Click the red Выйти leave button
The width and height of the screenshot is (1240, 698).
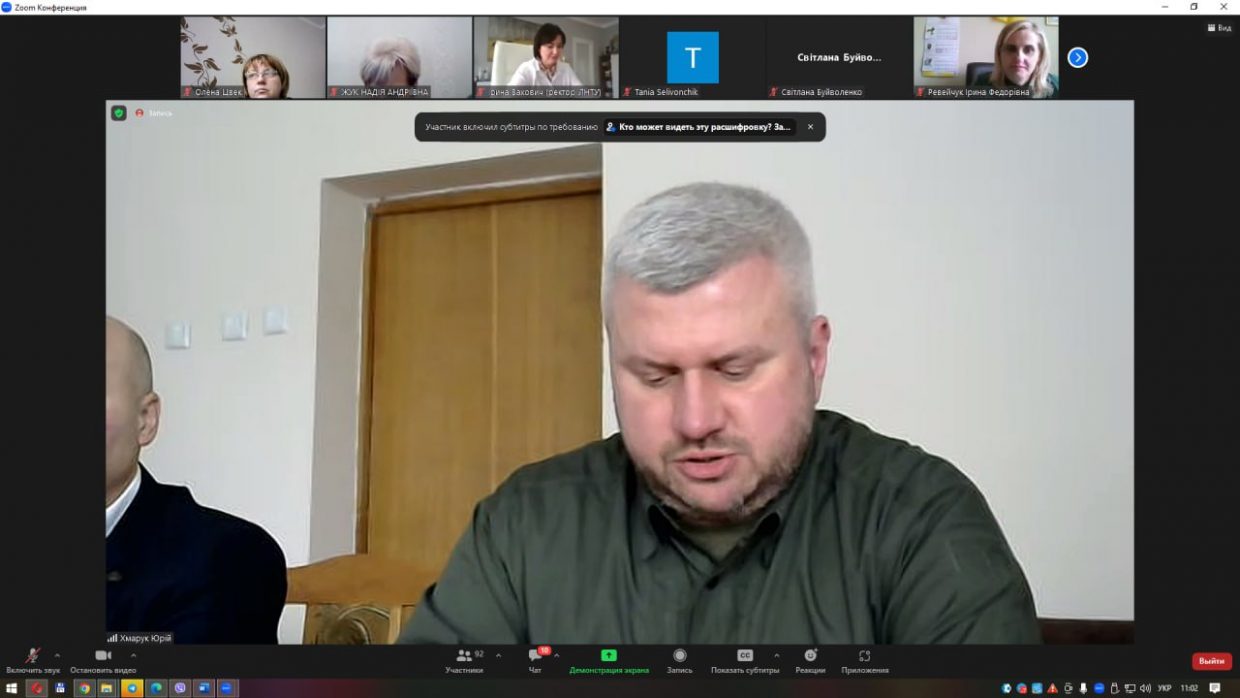pos(1211,661)
